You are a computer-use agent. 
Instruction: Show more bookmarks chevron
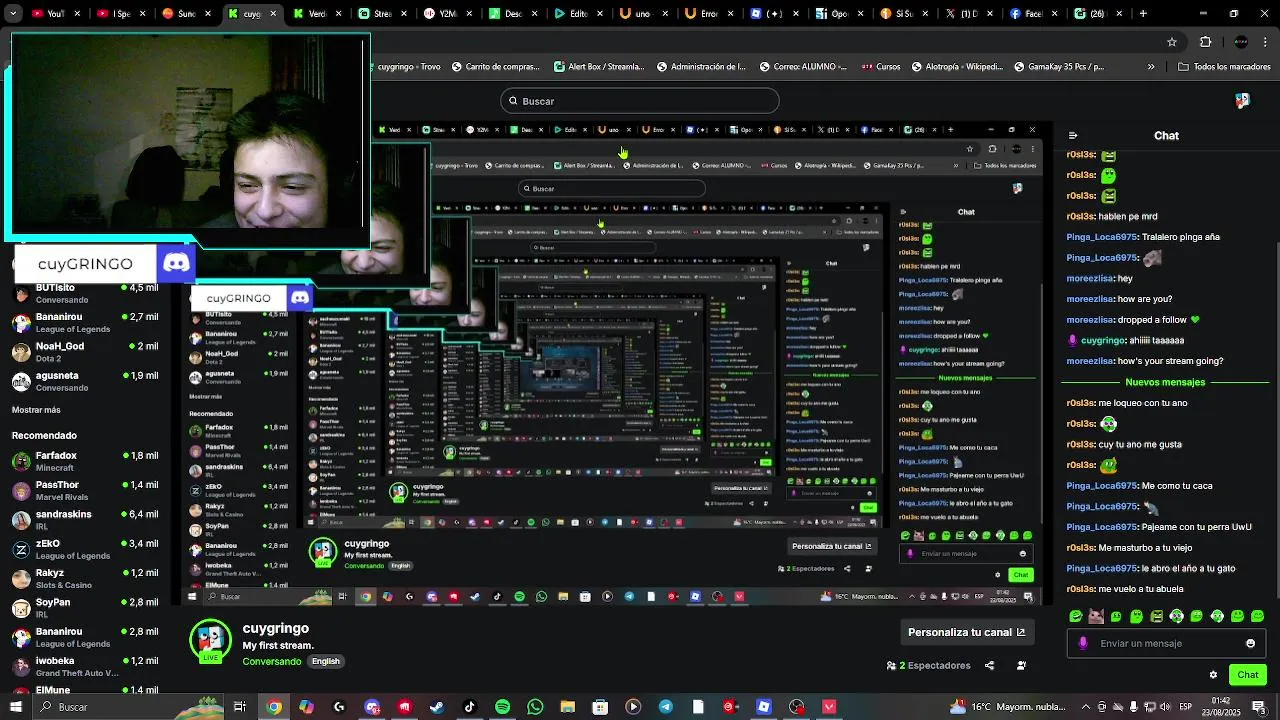1151,67
